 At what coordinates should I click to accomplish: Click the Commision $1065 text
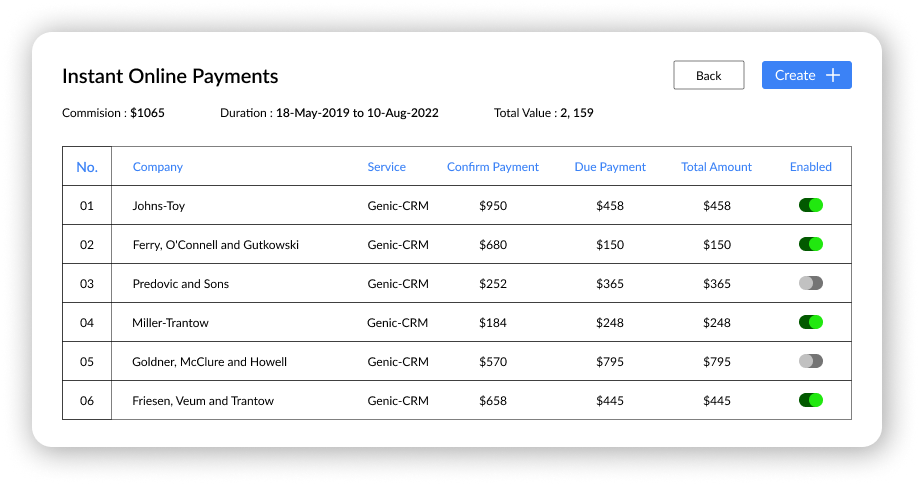click(x=113, y=113)
